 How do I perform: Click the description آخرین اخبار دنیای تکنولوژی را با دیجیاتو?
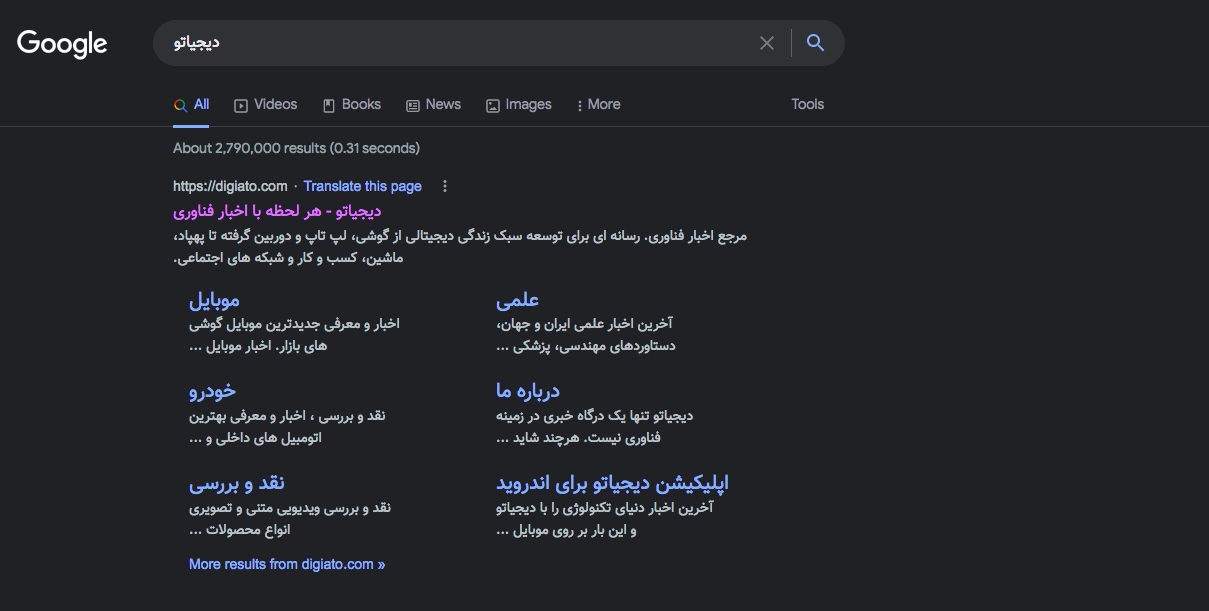point(604,518)
